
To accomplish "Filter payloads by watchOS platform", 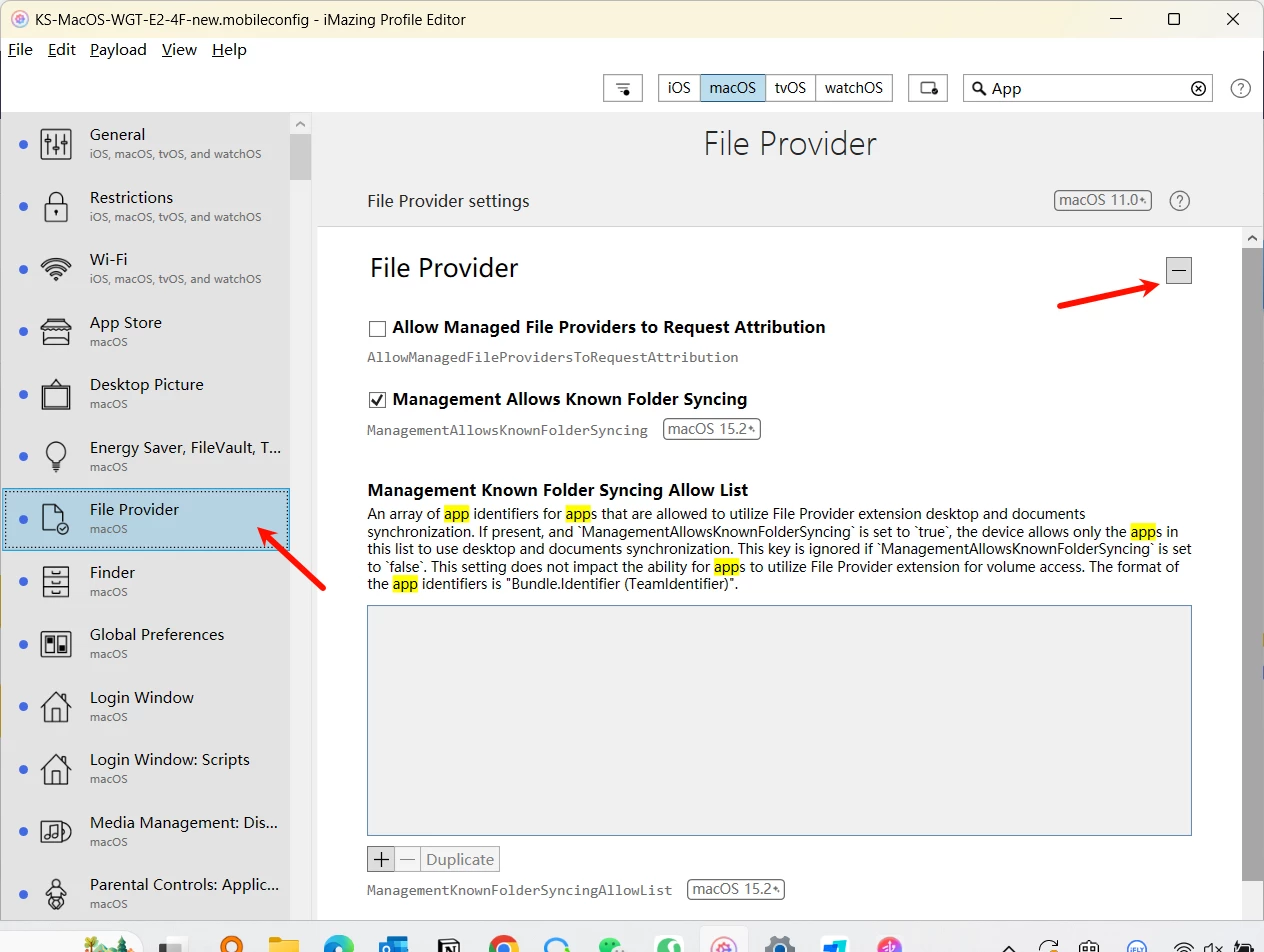I will (853, 88).
